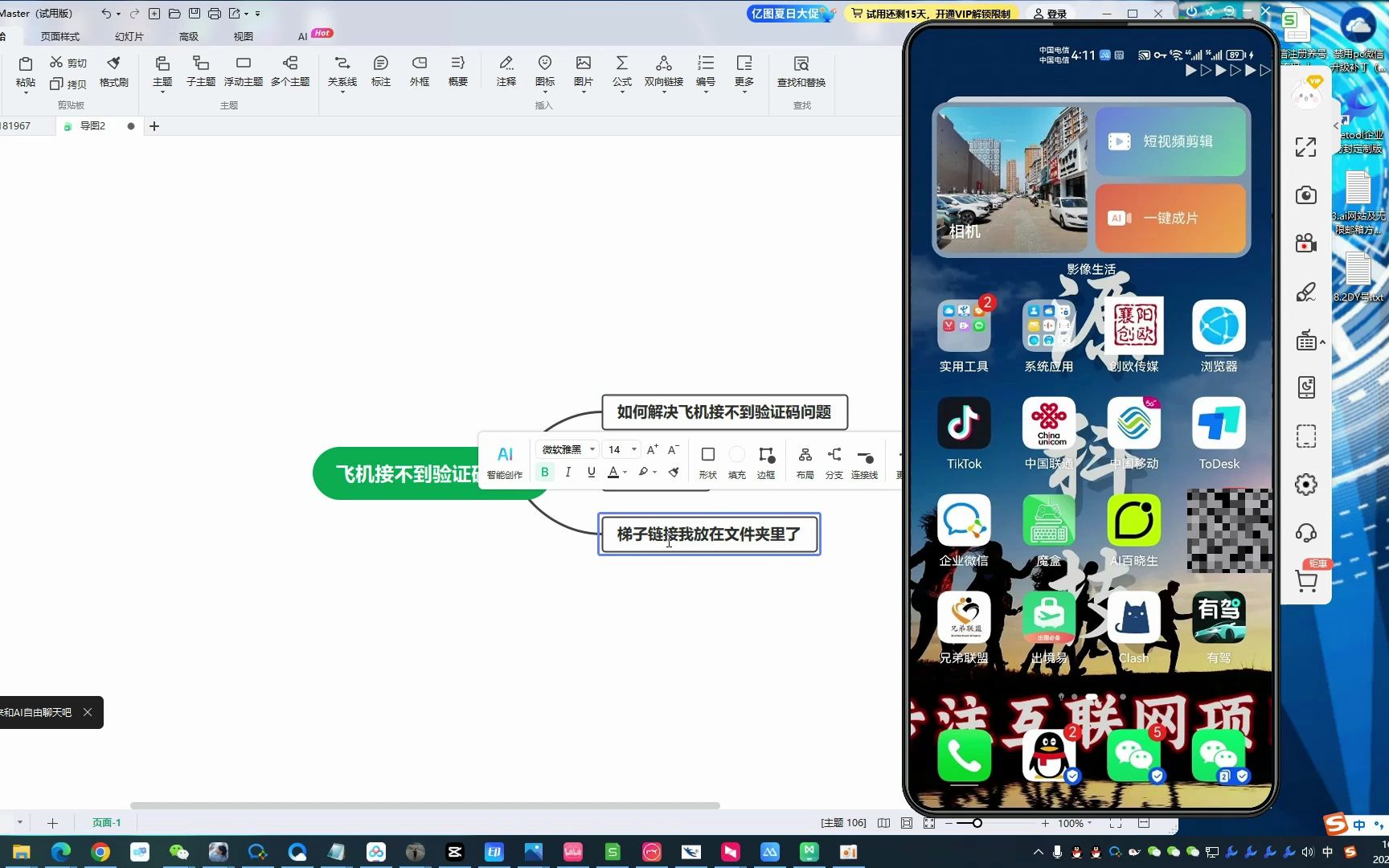Open the AI tab with Hot badge
Image resolution: width=1389 pixels, height=868 pixels.
(314, 35)
